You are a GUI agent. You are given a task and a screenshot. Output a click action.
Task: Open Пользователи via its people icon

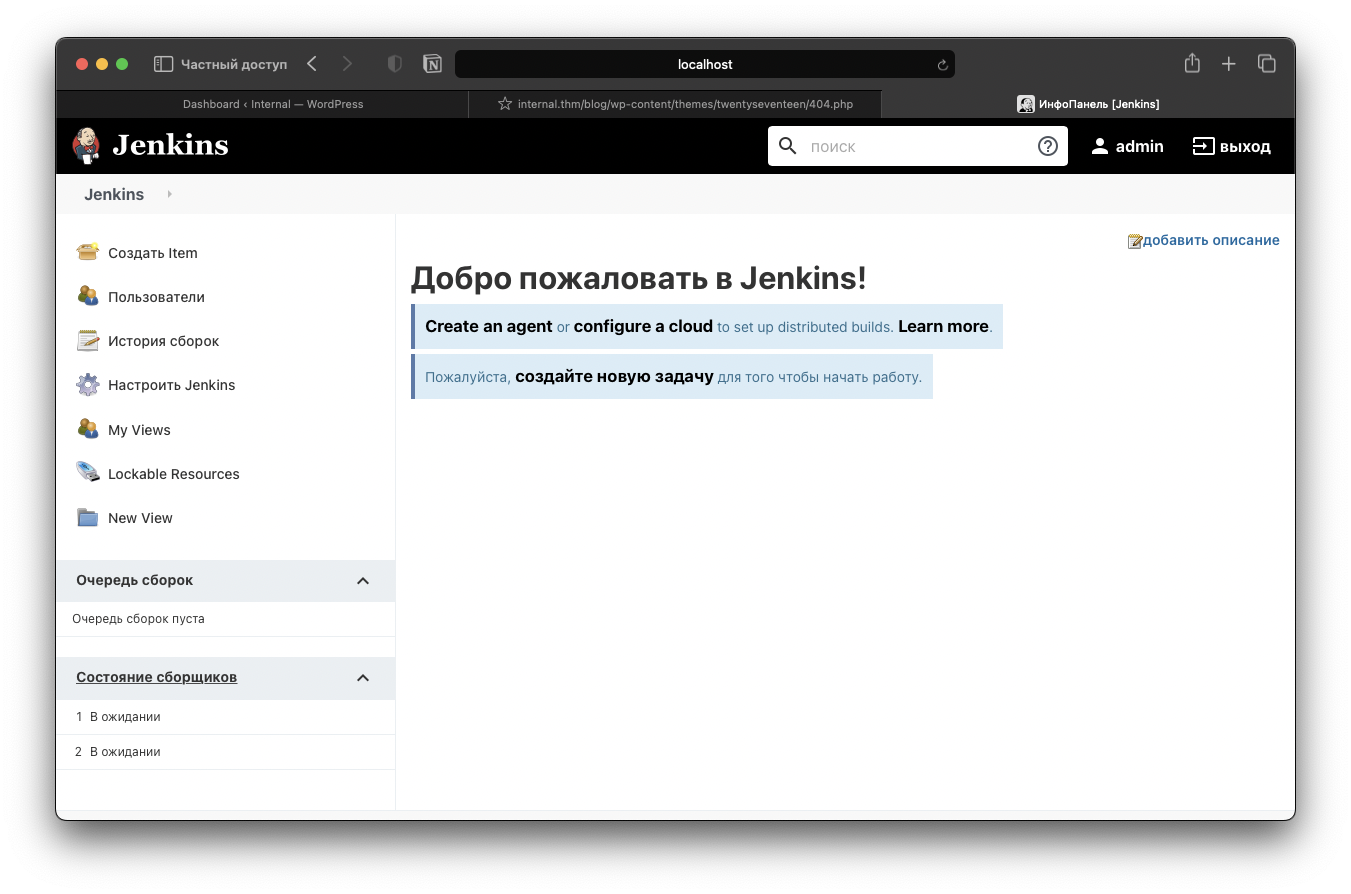[88, 296]
